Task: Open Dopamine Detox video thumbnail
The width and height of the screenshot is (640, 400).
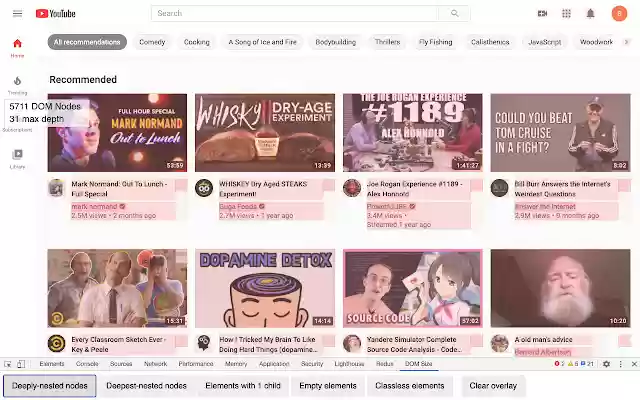Action: point(265,288)
